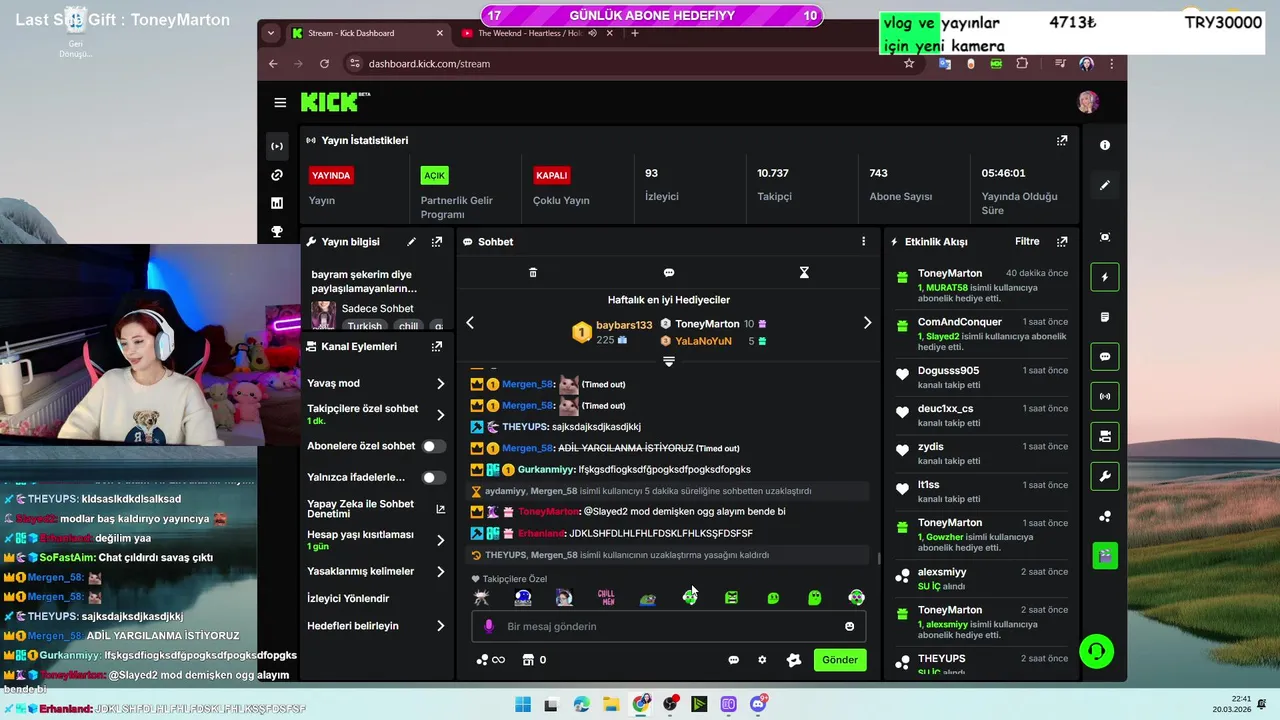Select the CHILL MEN emote

[606, 598]
